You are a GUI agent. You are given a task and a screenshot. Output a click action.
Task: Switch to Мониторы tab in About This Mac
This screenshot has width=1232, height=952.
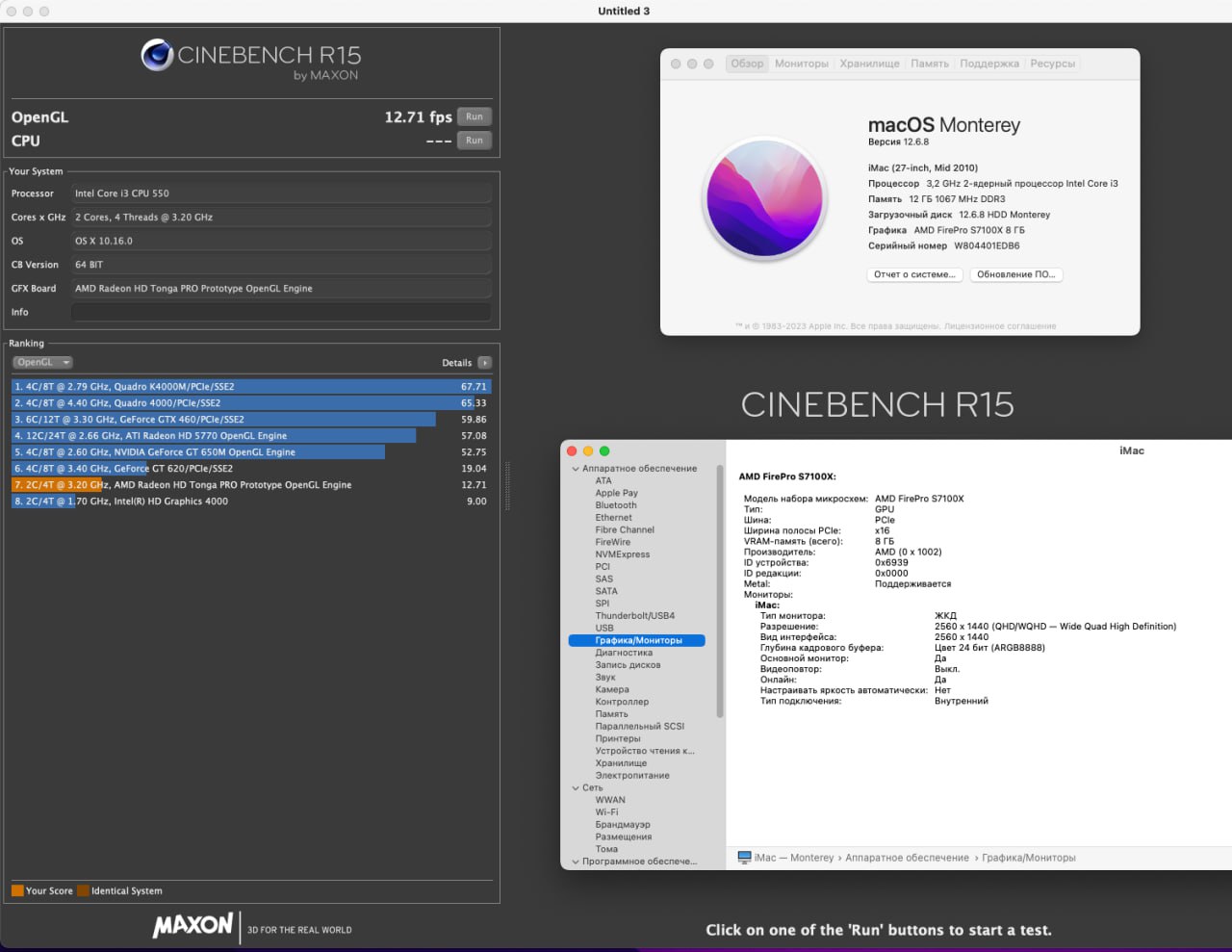point(802,64)
